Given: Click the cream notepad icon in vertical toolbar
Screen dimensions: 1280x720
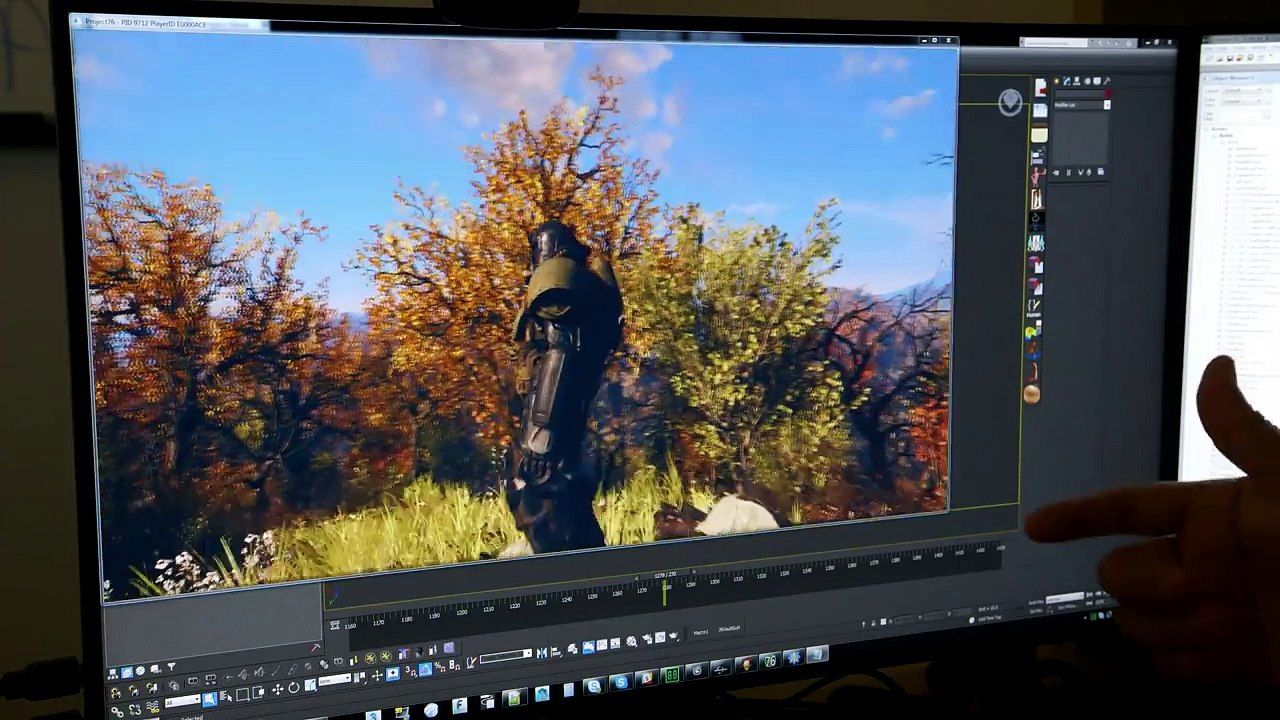Looking at the screenshot, I should coord(1039,134).
